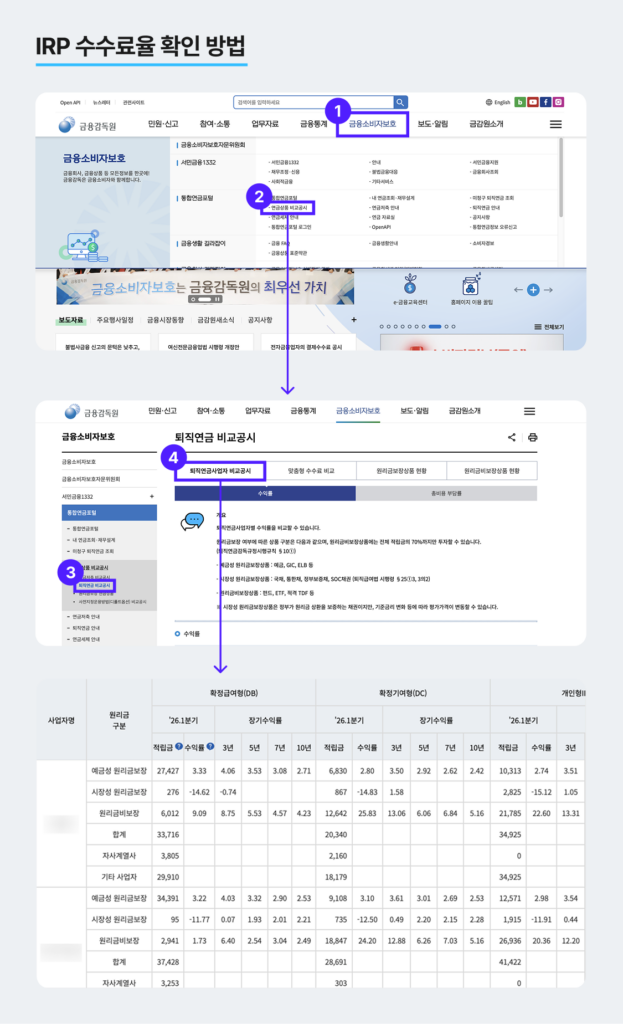Click the search magnifier button on home page
Image resolution: width=623 pixels, height=1024 pixels.
[x=400, y=102]
